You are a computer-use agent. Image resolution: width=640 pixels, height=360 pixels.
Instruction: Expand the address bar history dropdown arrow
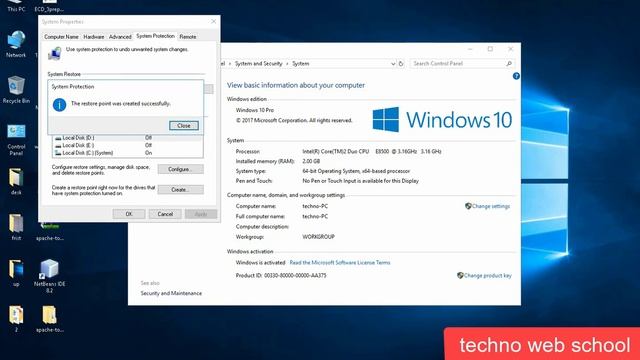point(393,64)
